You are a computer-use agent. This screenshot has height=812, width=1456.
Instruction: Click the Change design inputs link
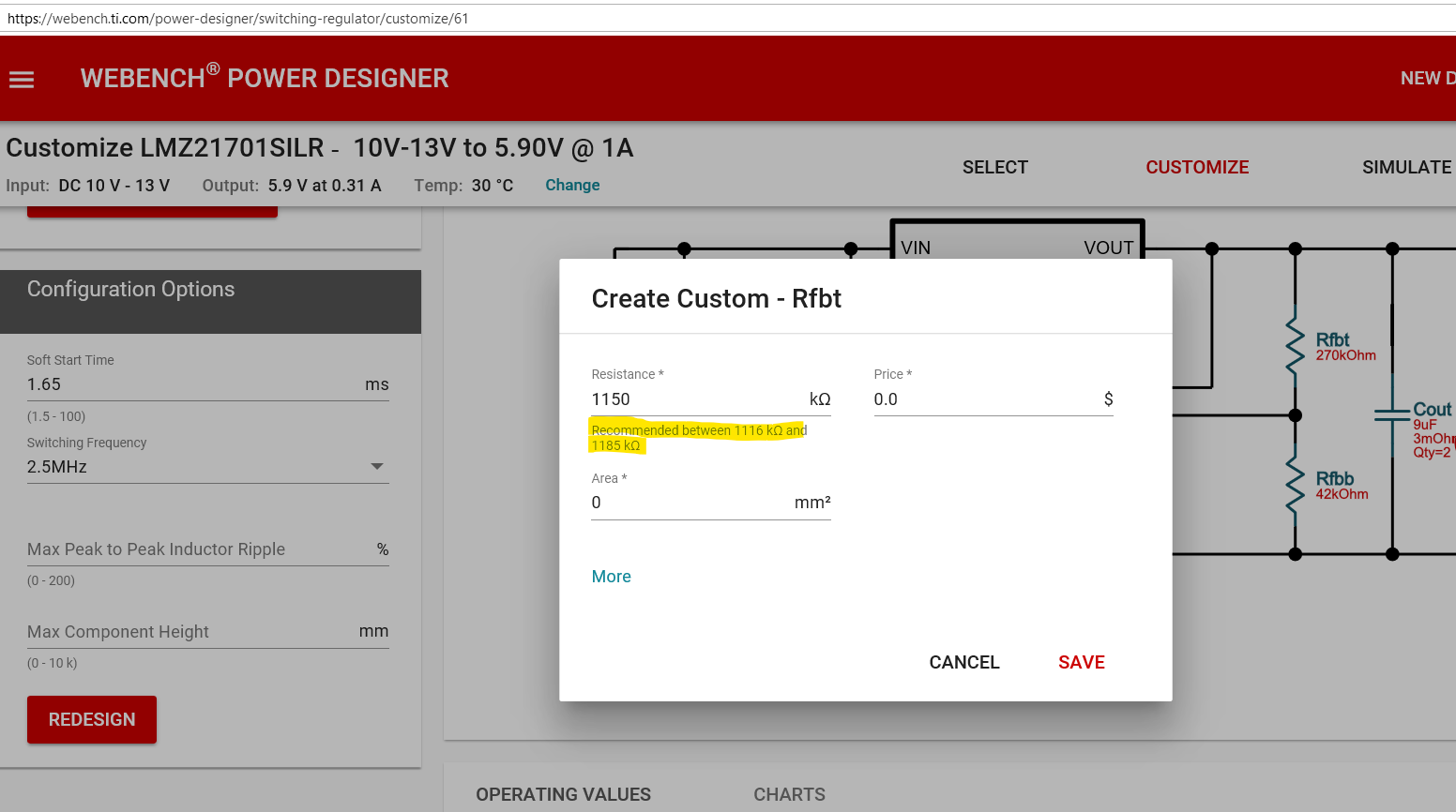coord(572,185)
